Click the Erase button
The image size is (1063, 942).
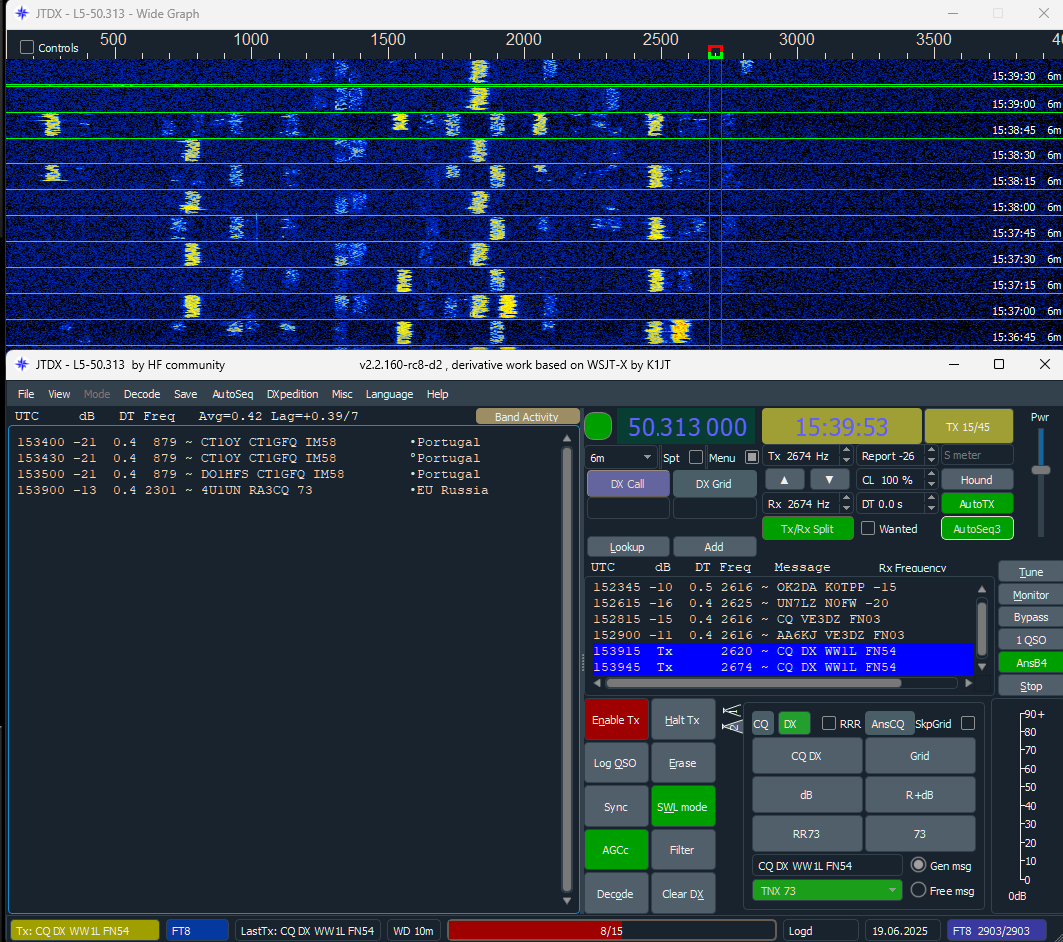pyautogui.click(x=682, y=763)
